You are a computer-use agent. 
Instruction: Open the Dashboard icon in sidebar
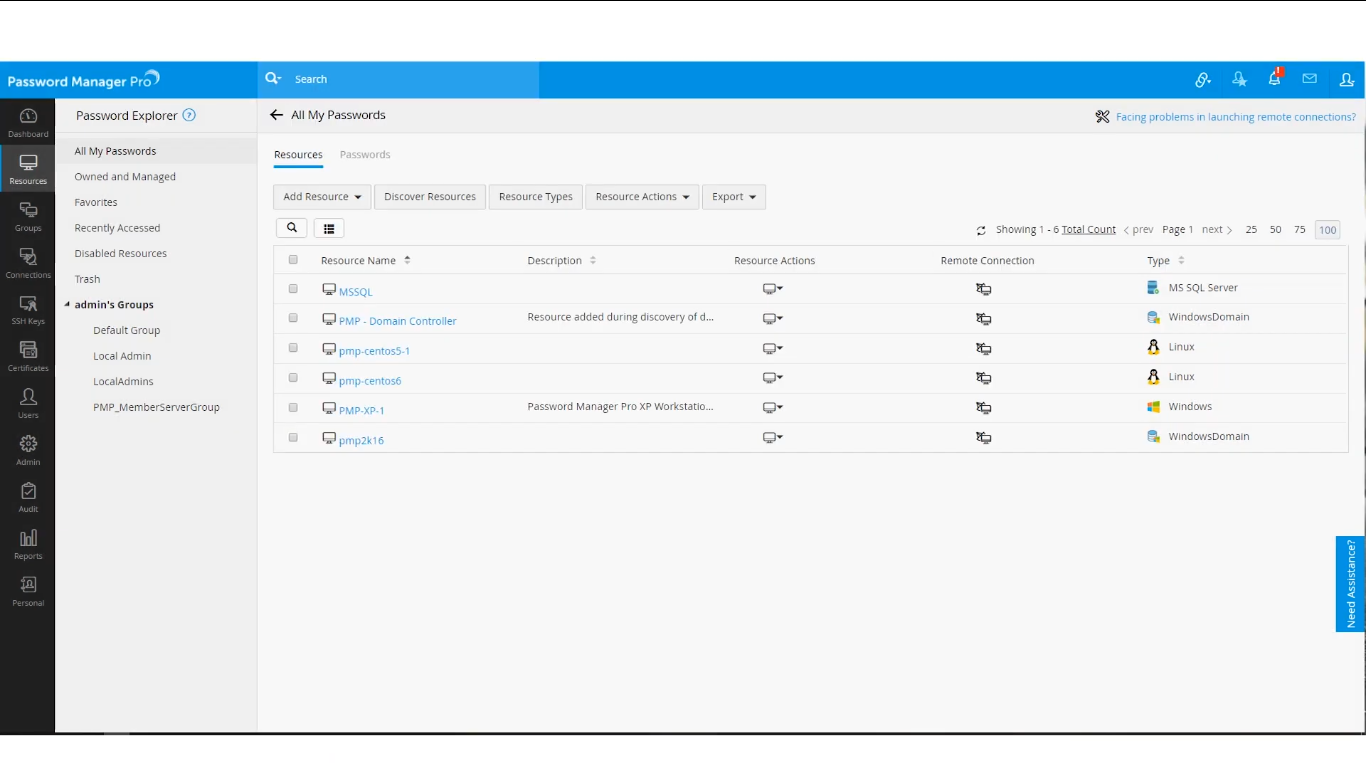[28, 122]
